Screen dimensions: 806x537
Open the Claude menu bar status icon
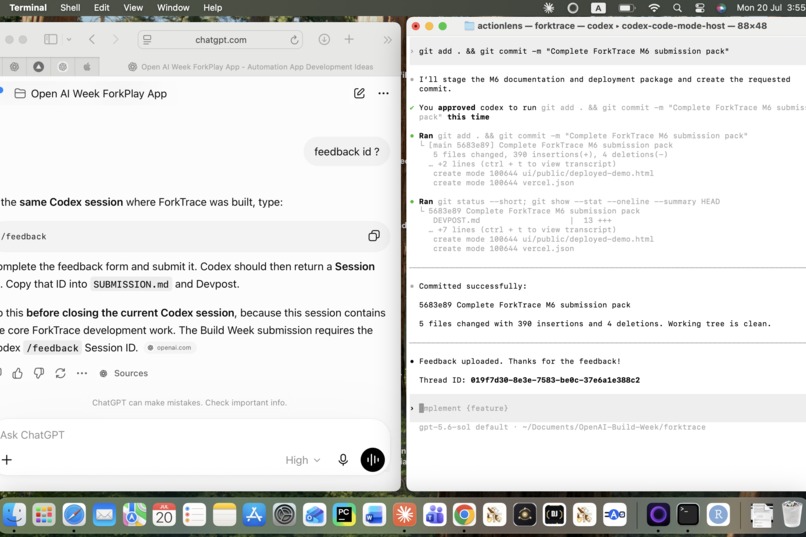tap(549, 8)
